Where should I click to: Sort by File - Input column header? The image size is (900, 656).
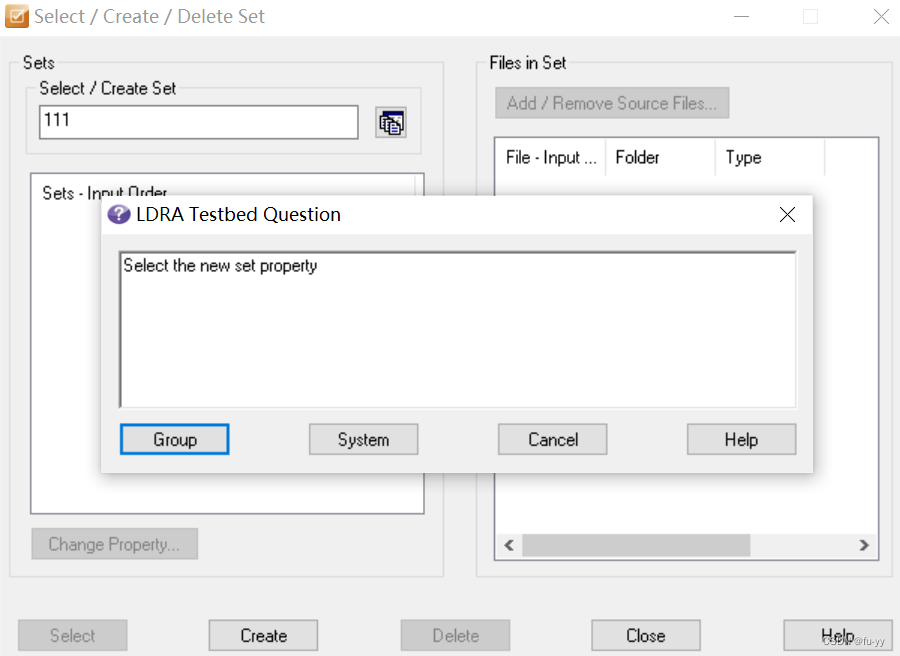pyautogui.click(x=550, y=157)
